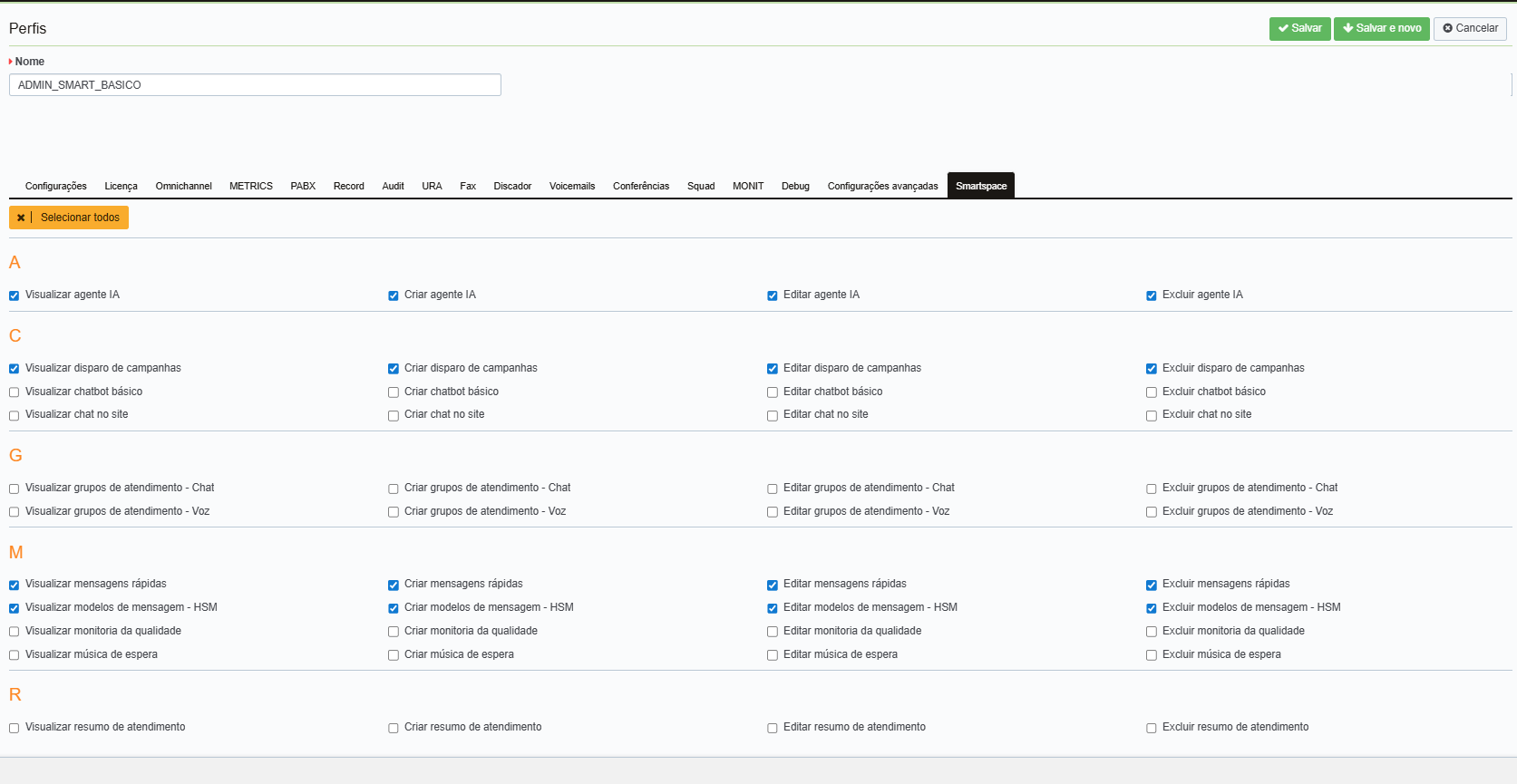Click the Selecionar todos button
The width and height of the screenshot is (1517, 784).
tap(69, 218)
